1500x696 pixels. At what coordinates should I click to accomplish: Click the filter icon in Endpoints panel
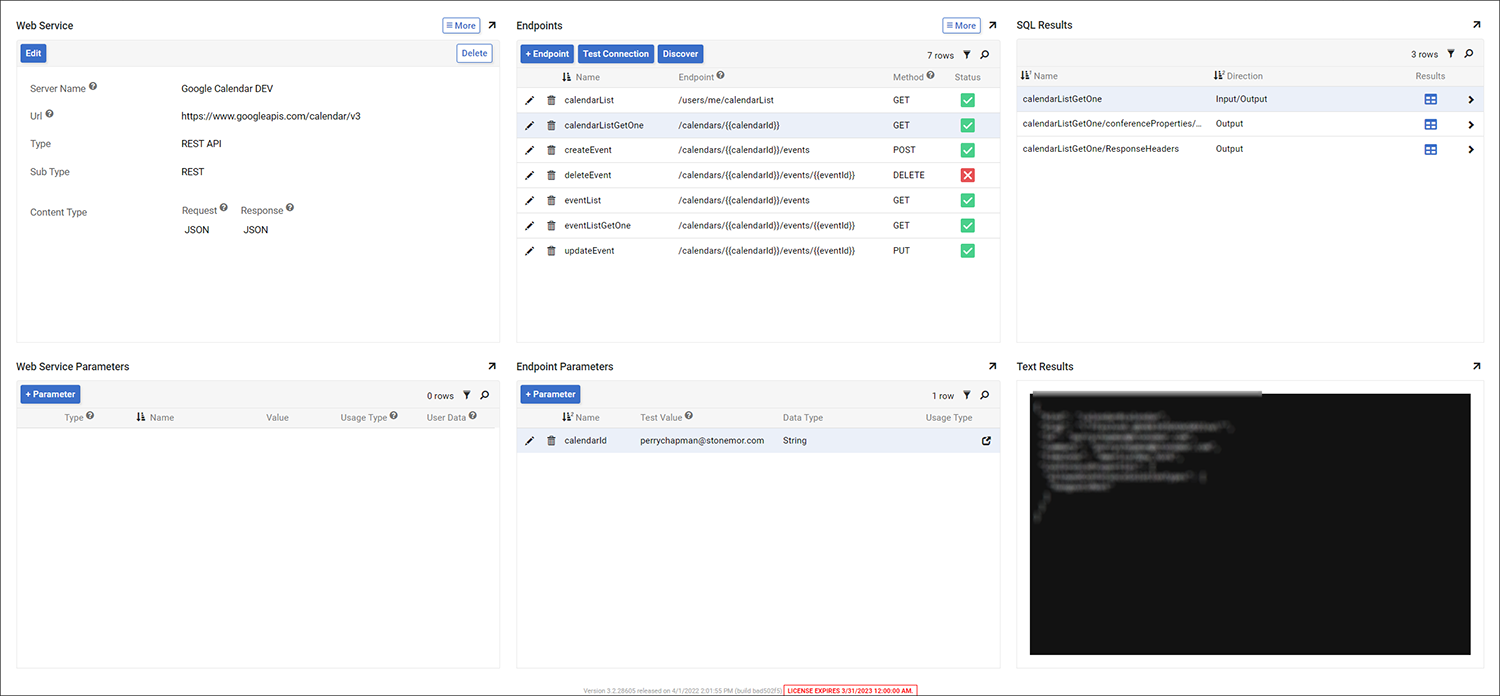point(967,55)
